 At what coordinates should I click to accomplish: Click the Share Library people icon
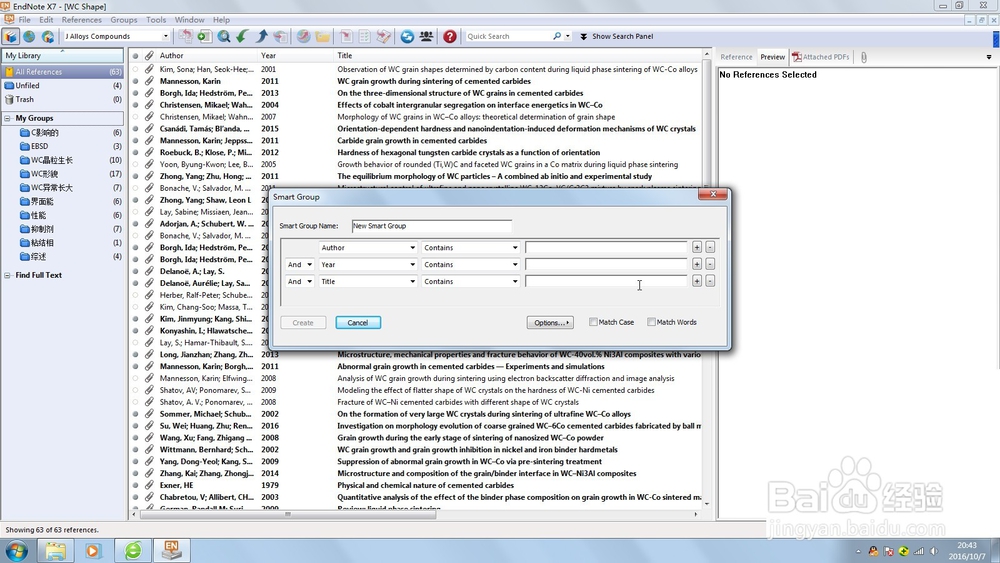pyautogui.click(x=426, y=36)
